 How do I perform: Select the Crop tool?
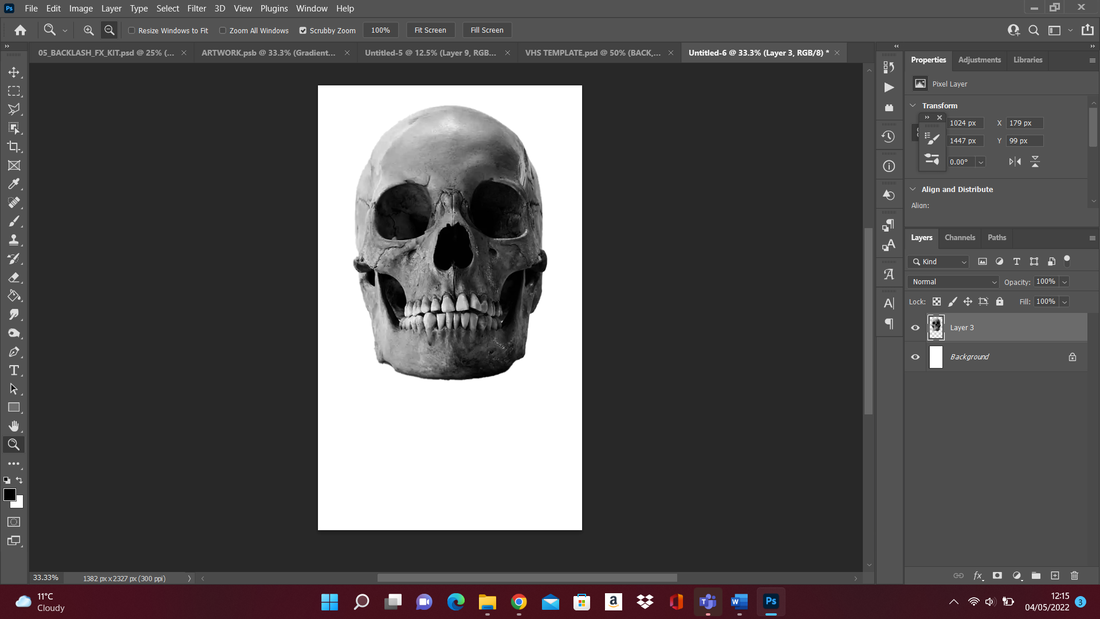(x=14, y=147)
